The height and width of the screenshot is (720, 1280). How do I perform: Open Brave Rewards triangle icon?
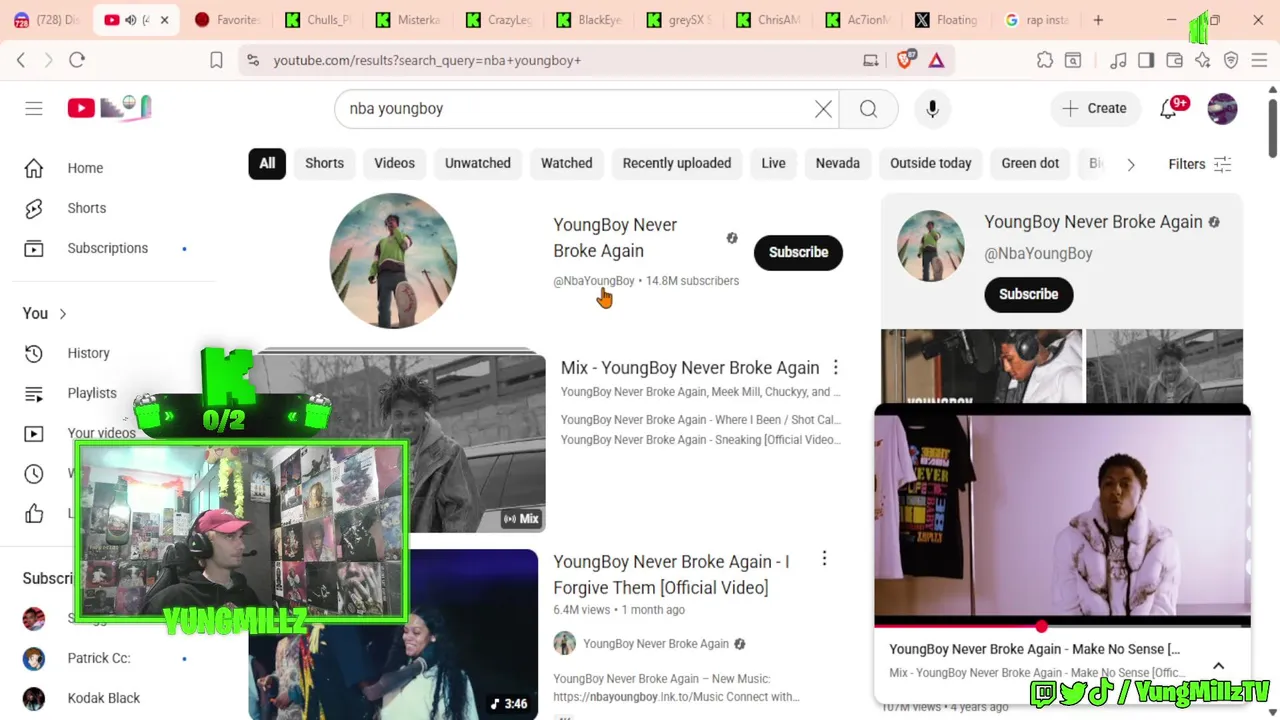(936, 60)
